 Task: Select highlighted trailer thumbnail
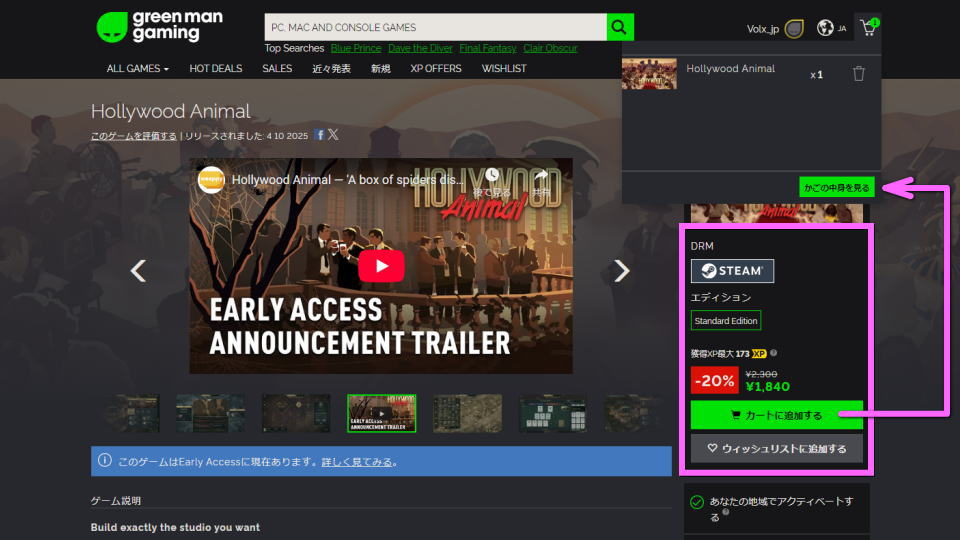click(381, 413)
